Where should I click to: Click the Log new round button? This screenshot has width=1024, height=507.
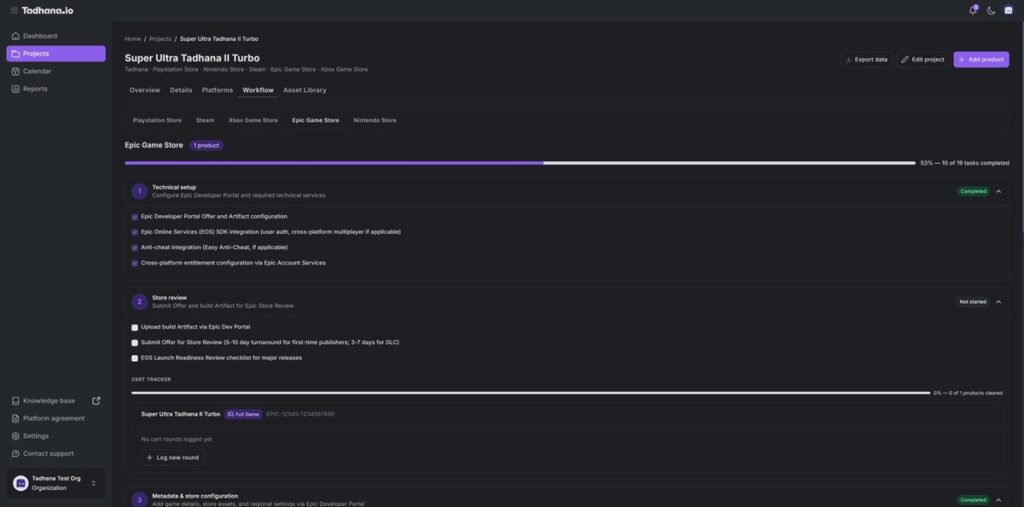click(172, 457)
